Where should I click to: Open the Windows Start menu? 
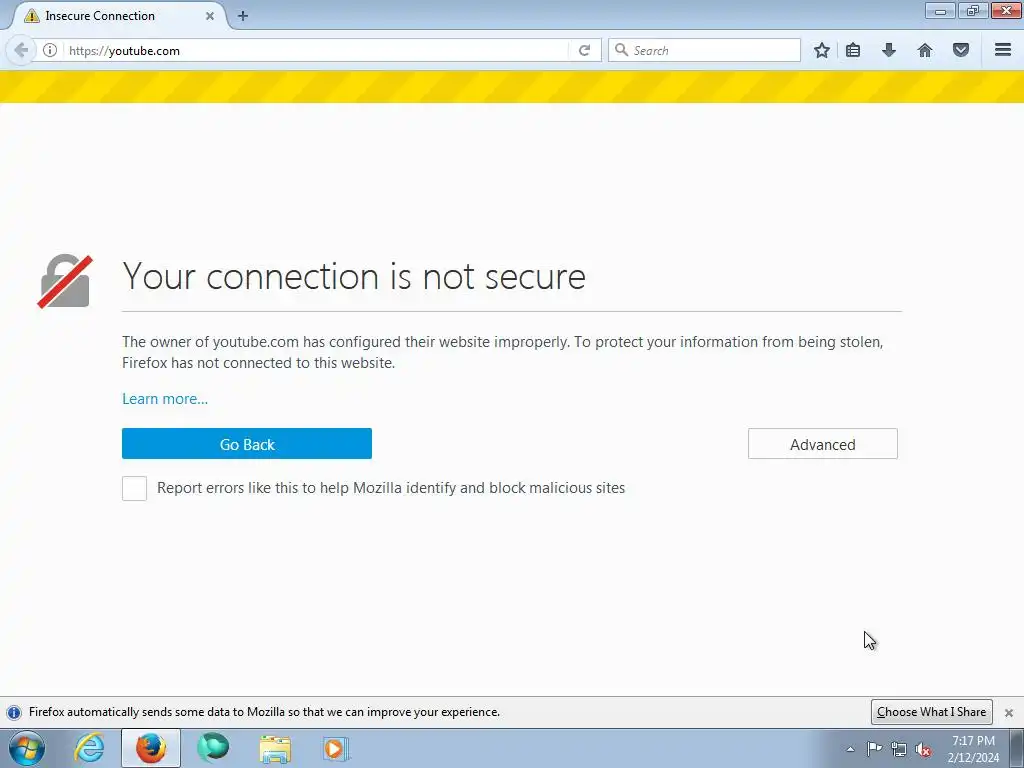pyautogui.click(x=27, y=748)
